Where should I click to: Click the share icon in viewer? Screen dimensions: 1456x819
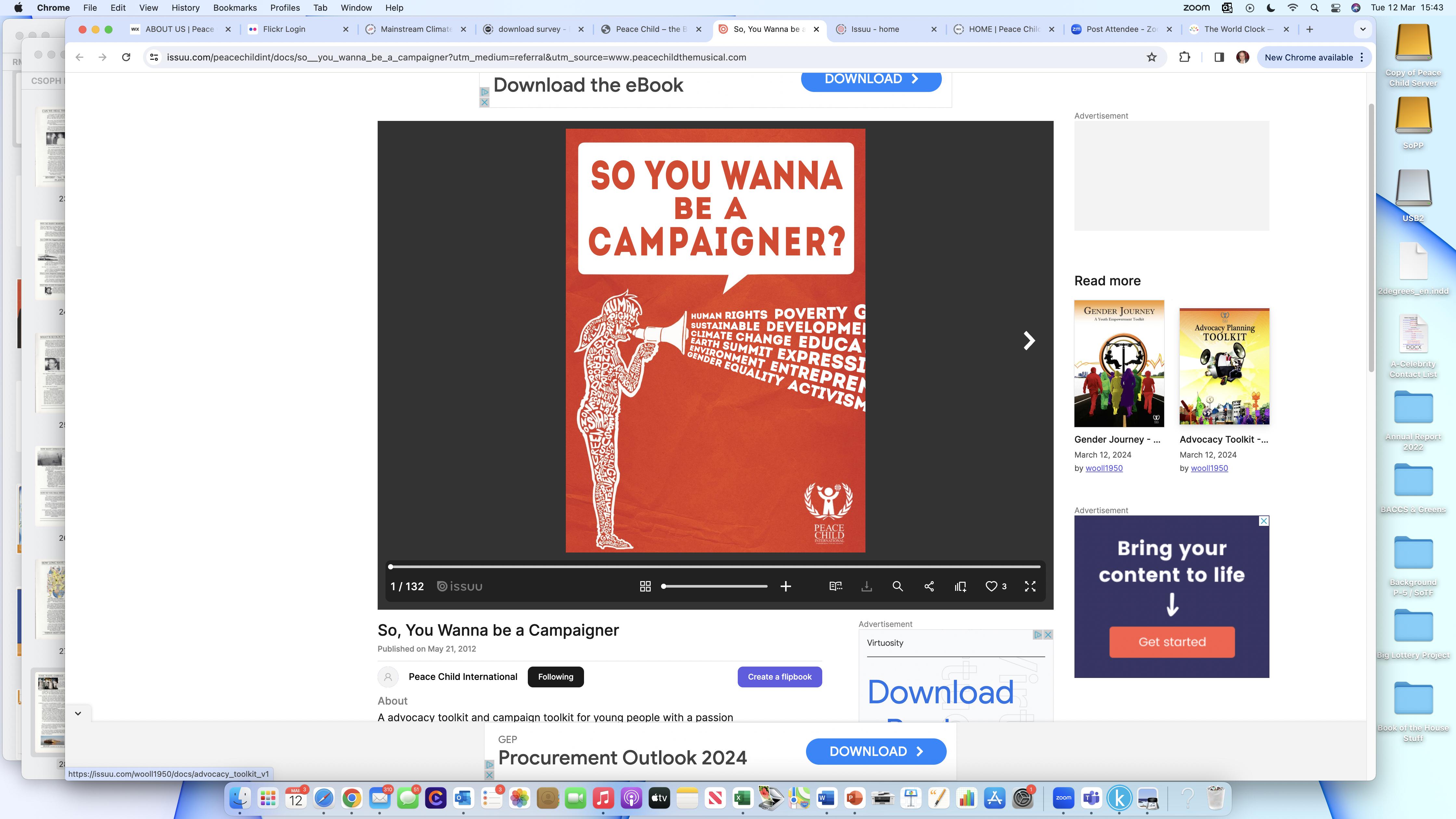(929, 586)
